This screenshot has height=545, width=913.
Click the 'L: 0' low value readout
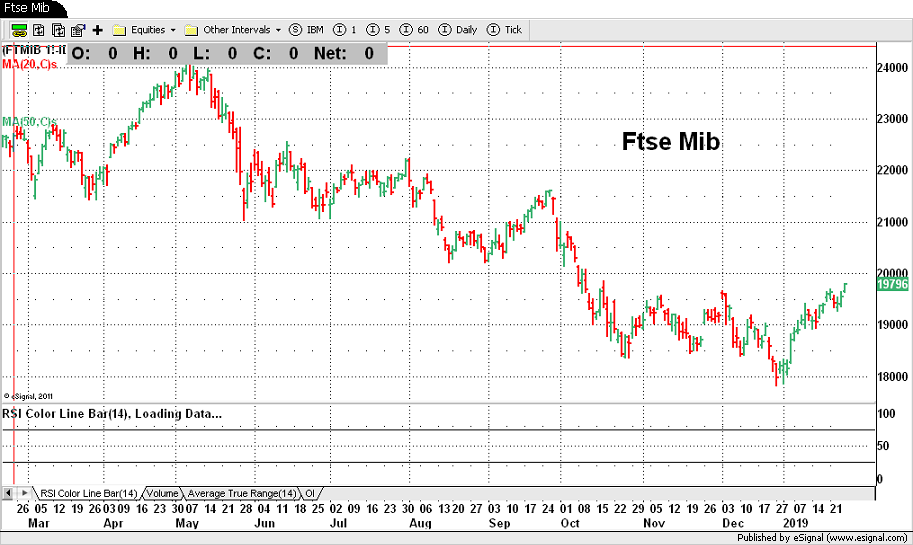pos(215,54)
